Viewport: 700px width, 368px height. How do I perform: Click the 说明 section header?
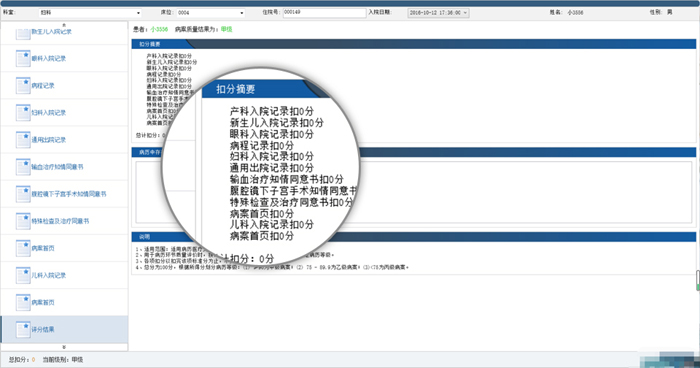point(413,237)
